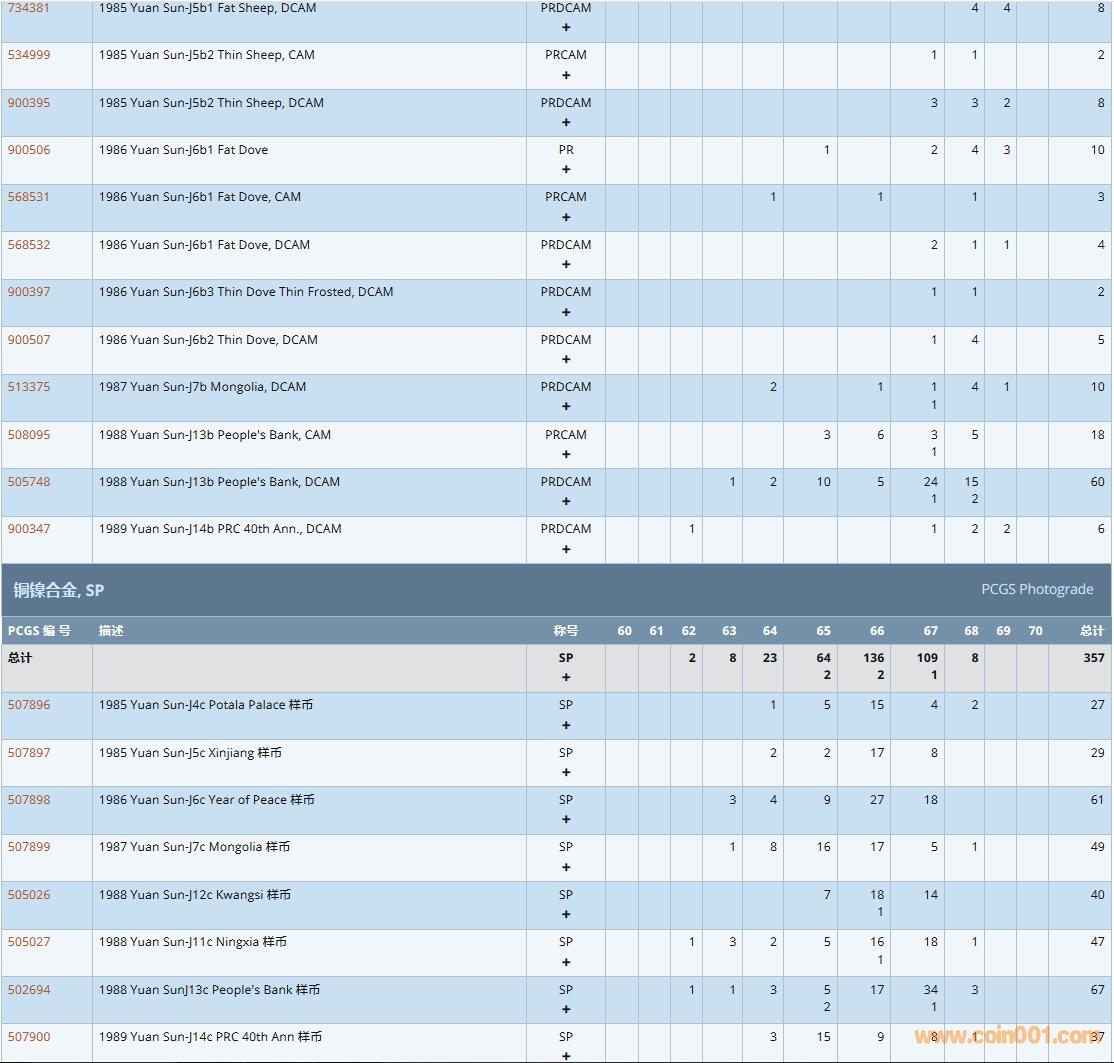Open PCGS number 502694 link
Viewport: 1114px width, 1063px height.
(x=29, y=990)
